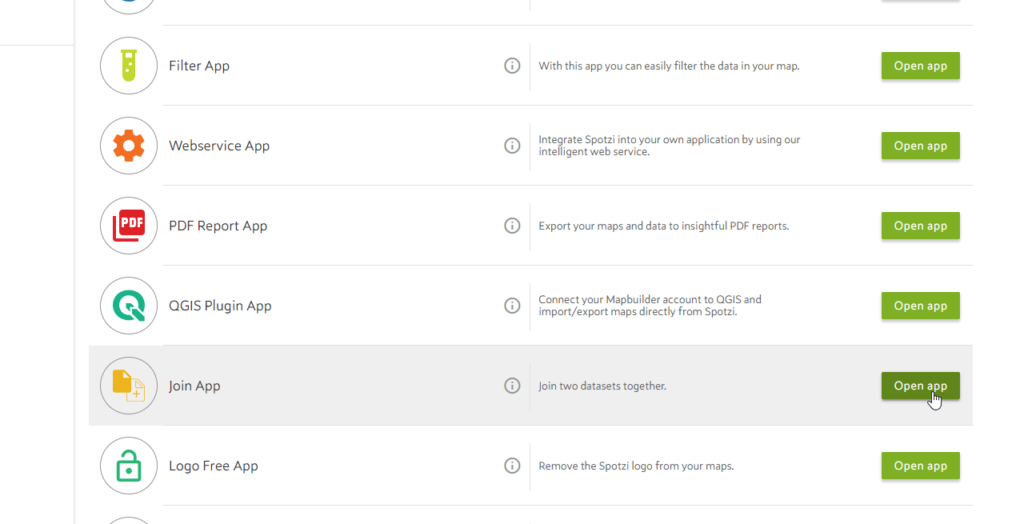Show info for Filter App
This screenshot has height=524, width=1024.
click(512, 66)
